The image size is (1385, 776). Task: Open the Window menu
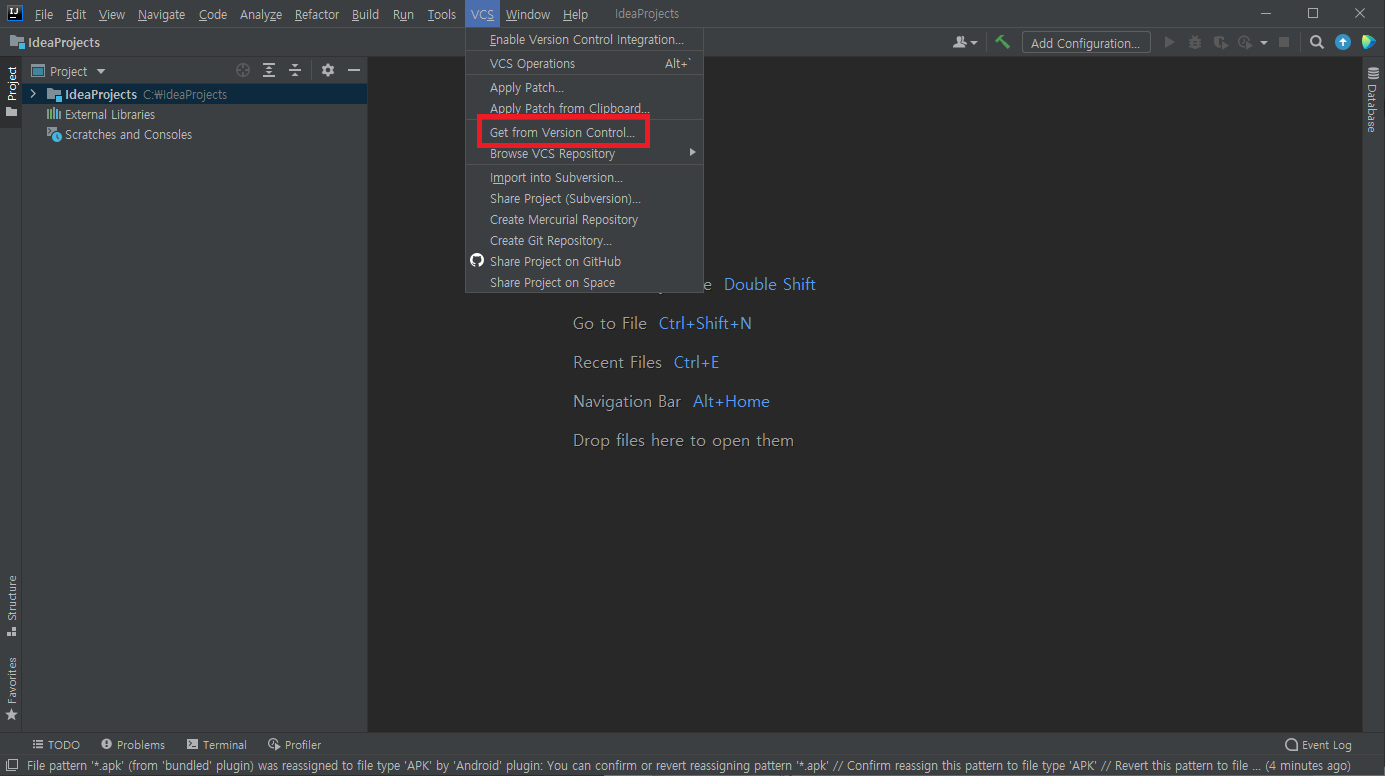(528, 14)
